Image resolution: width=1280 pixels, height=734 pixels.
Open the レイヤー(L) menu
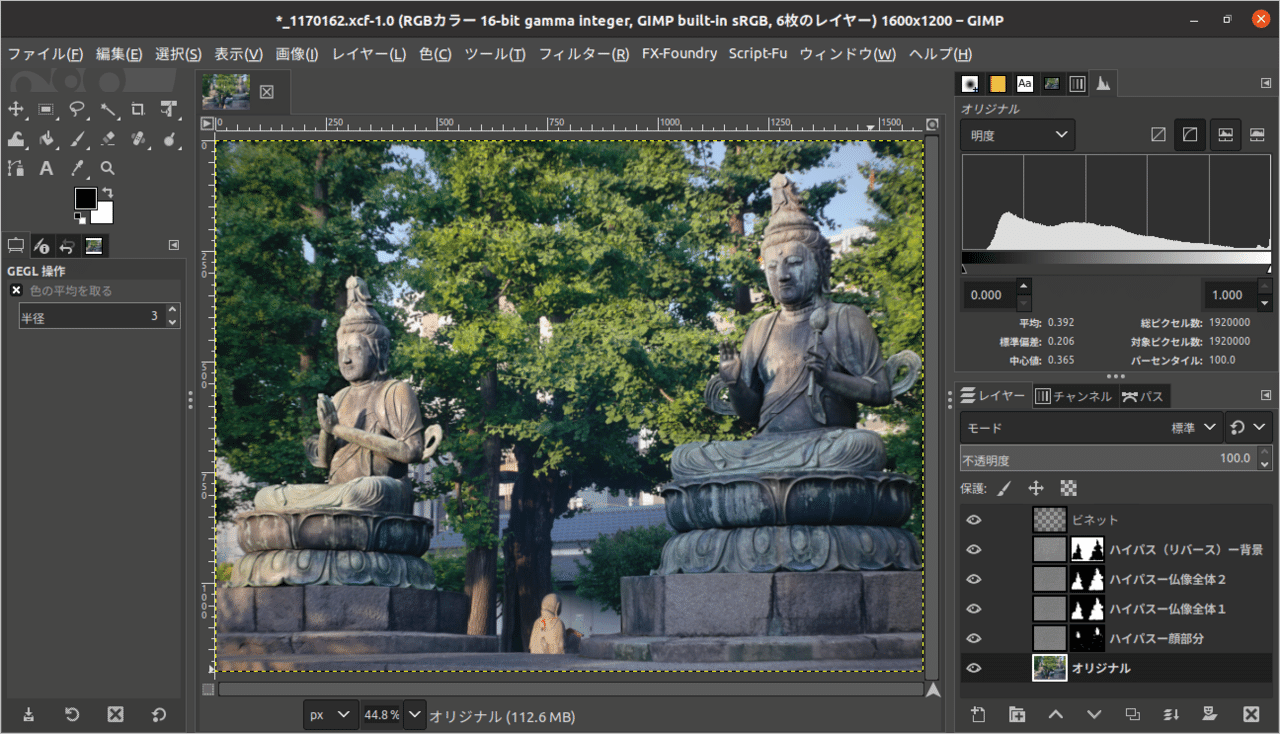tap(369, 54)
